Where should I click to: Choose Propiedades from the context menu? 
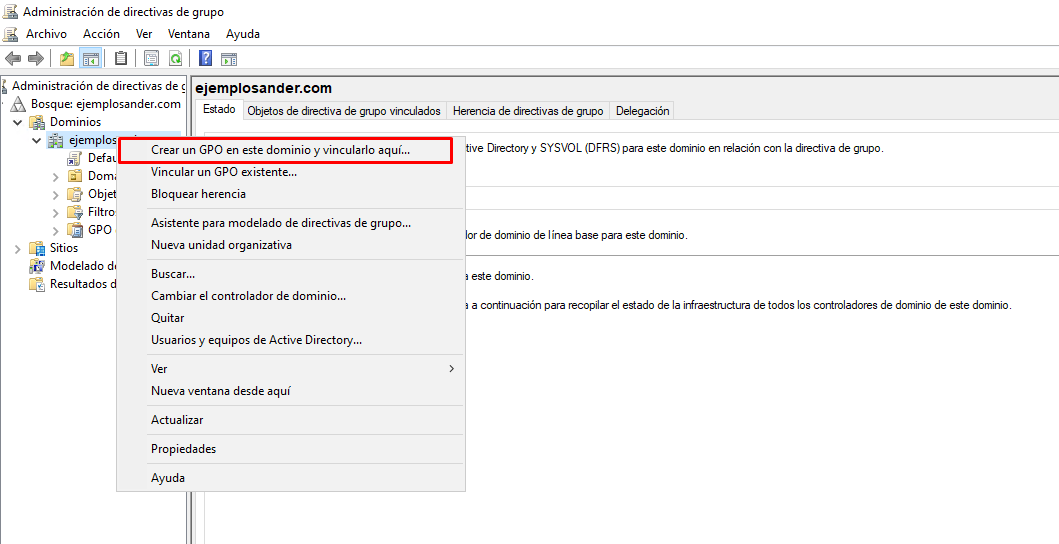point(183,449)
